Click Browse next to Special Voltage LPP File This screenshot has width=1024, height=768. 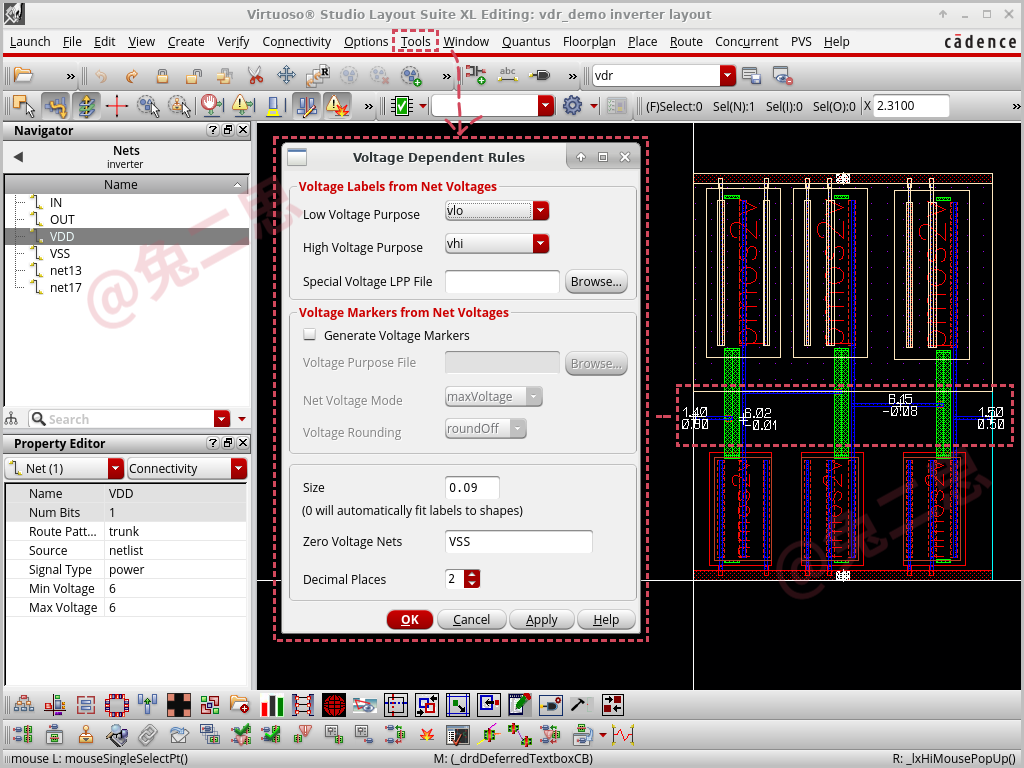click(596, 281)
